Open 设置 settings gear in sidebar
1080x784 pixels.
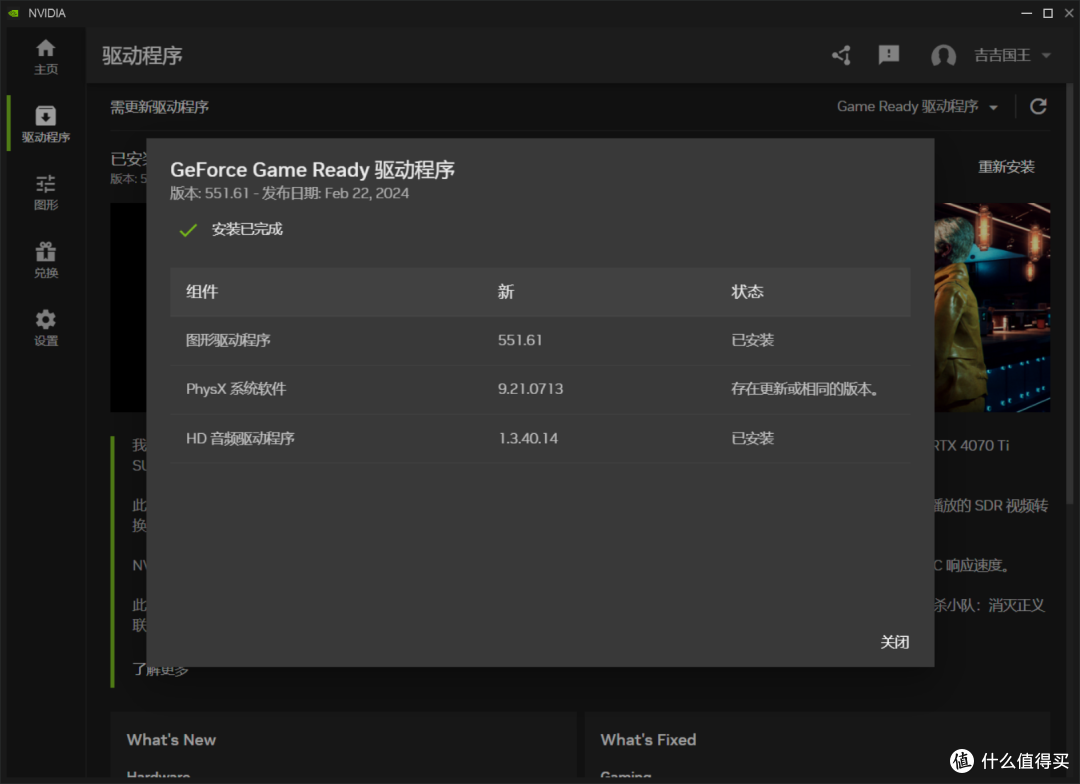[x=46, y=328]
